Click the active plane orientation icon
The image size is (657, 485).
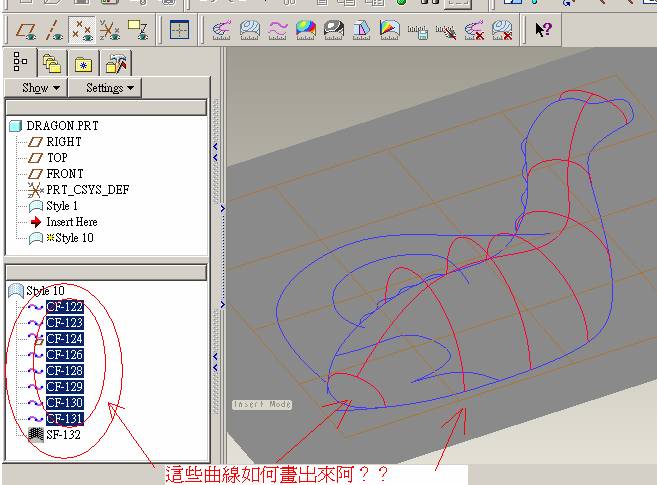[x=179, y=30]
